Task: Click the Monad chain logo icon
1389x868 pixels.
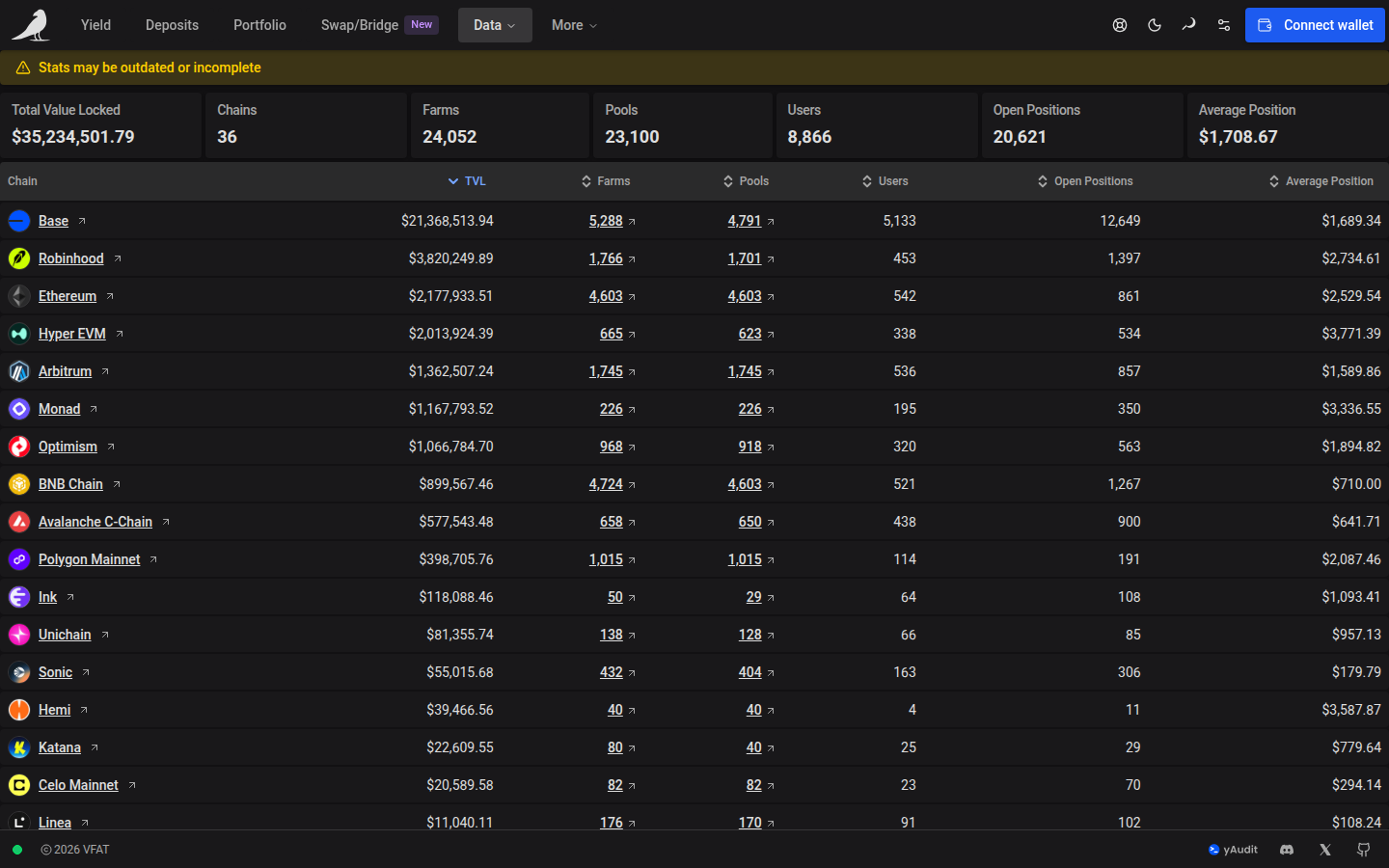Action: point(19,409)
